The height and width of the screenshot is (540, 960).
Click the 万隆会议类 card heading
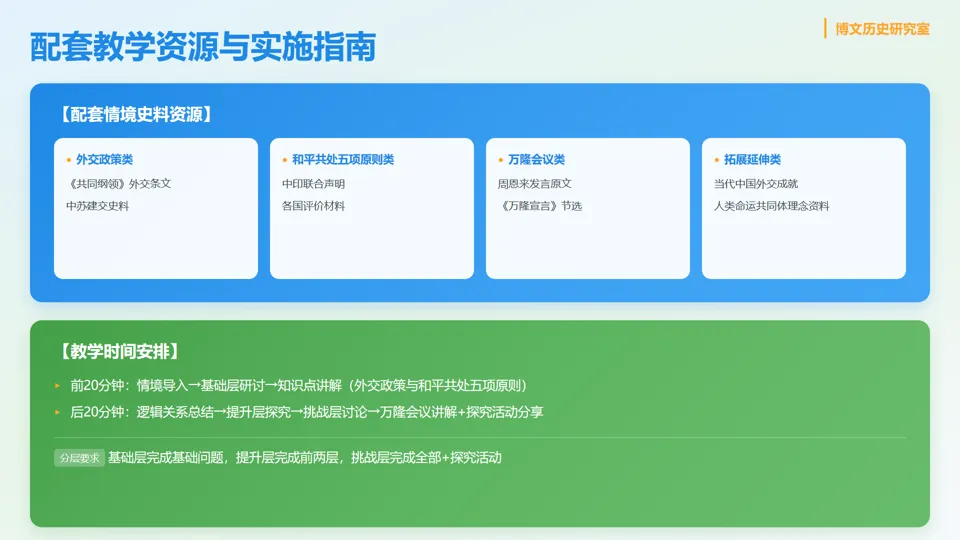pyautogui.click(x=536, y=159)
